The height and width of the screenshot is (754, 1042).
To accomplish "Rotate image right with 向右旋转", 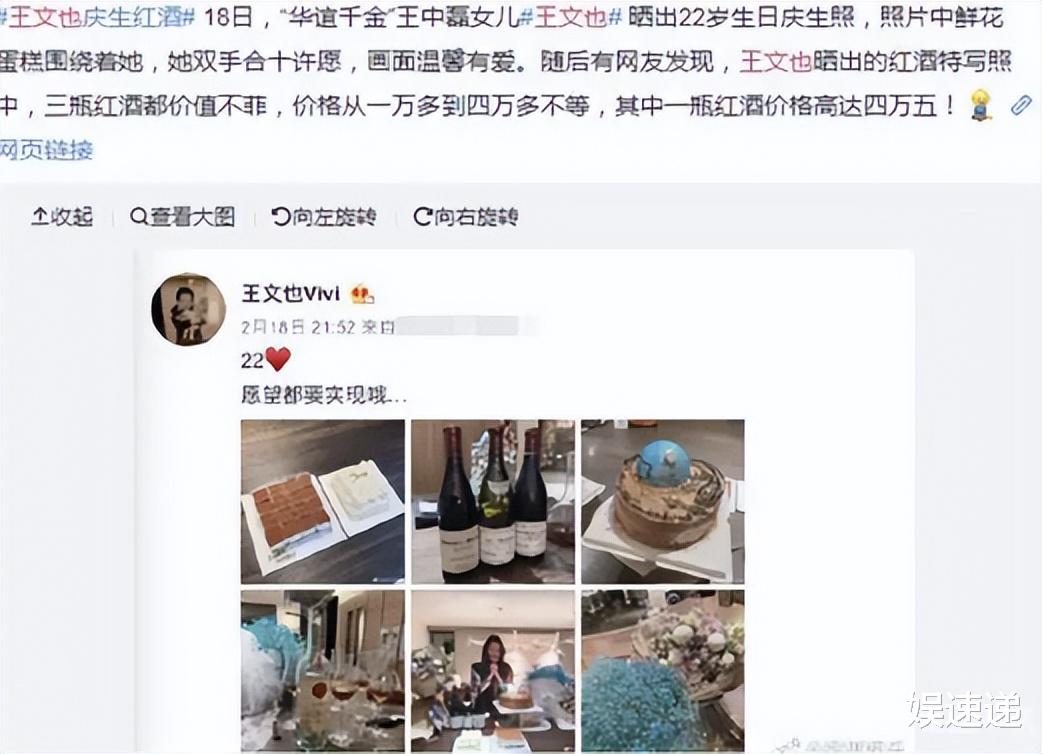I will (x=465, y=217).
